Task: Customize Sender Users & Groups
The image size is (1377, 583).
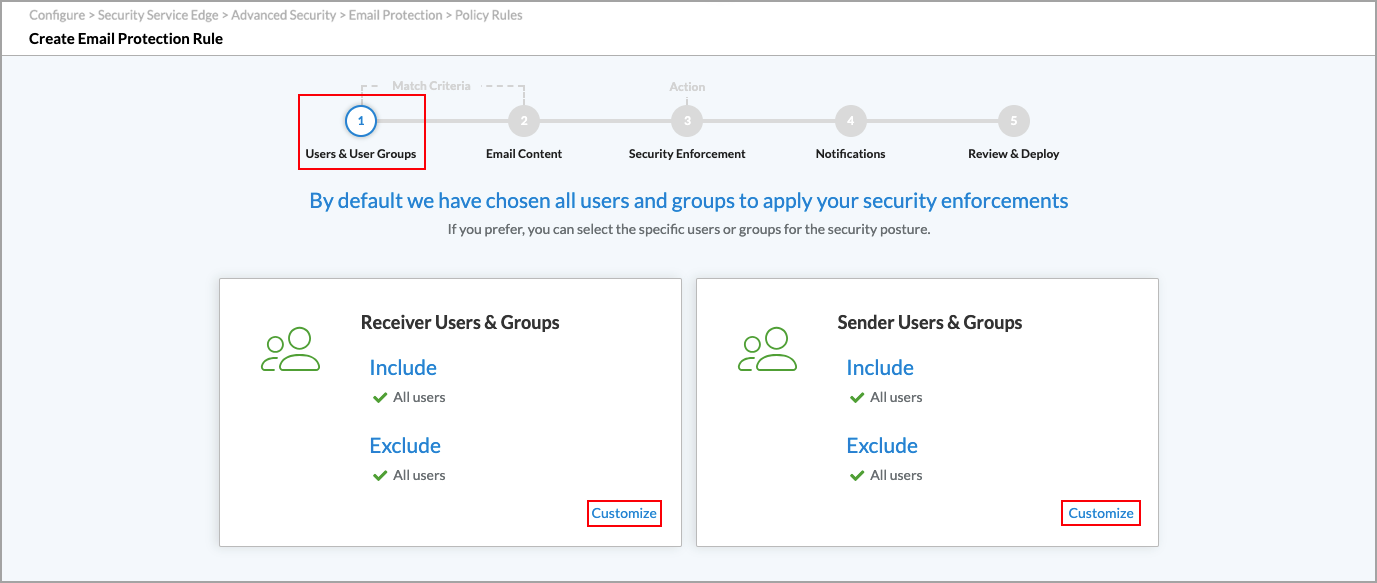Action: [1100, 512]
